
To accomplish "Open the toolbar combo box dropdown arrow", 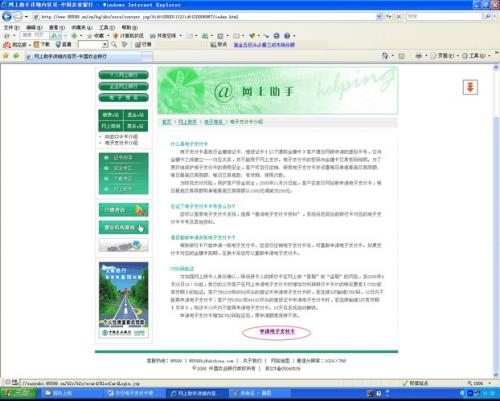I will coord(105,44).
